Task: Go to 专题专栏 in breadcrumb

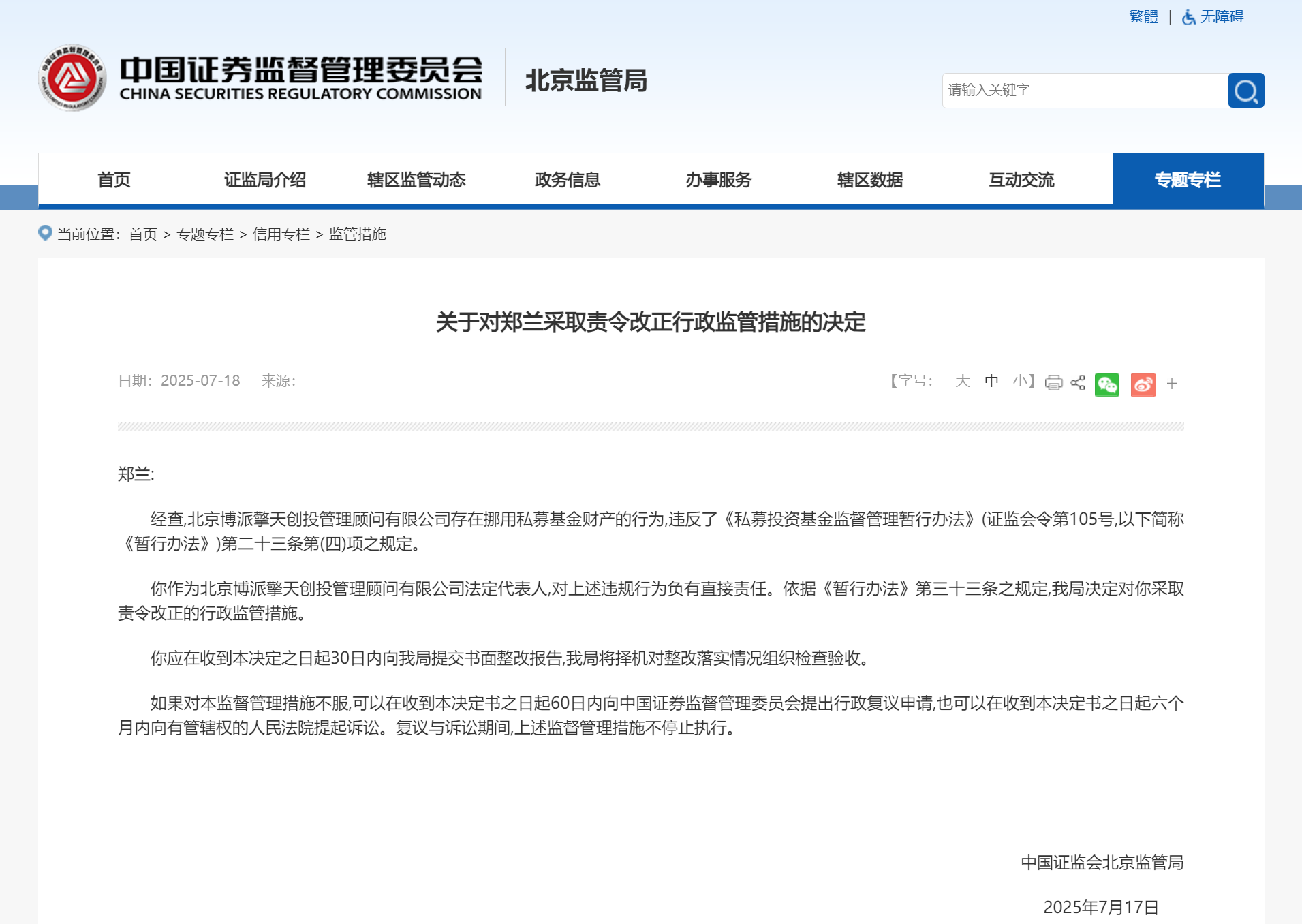Action: point(205,234)
